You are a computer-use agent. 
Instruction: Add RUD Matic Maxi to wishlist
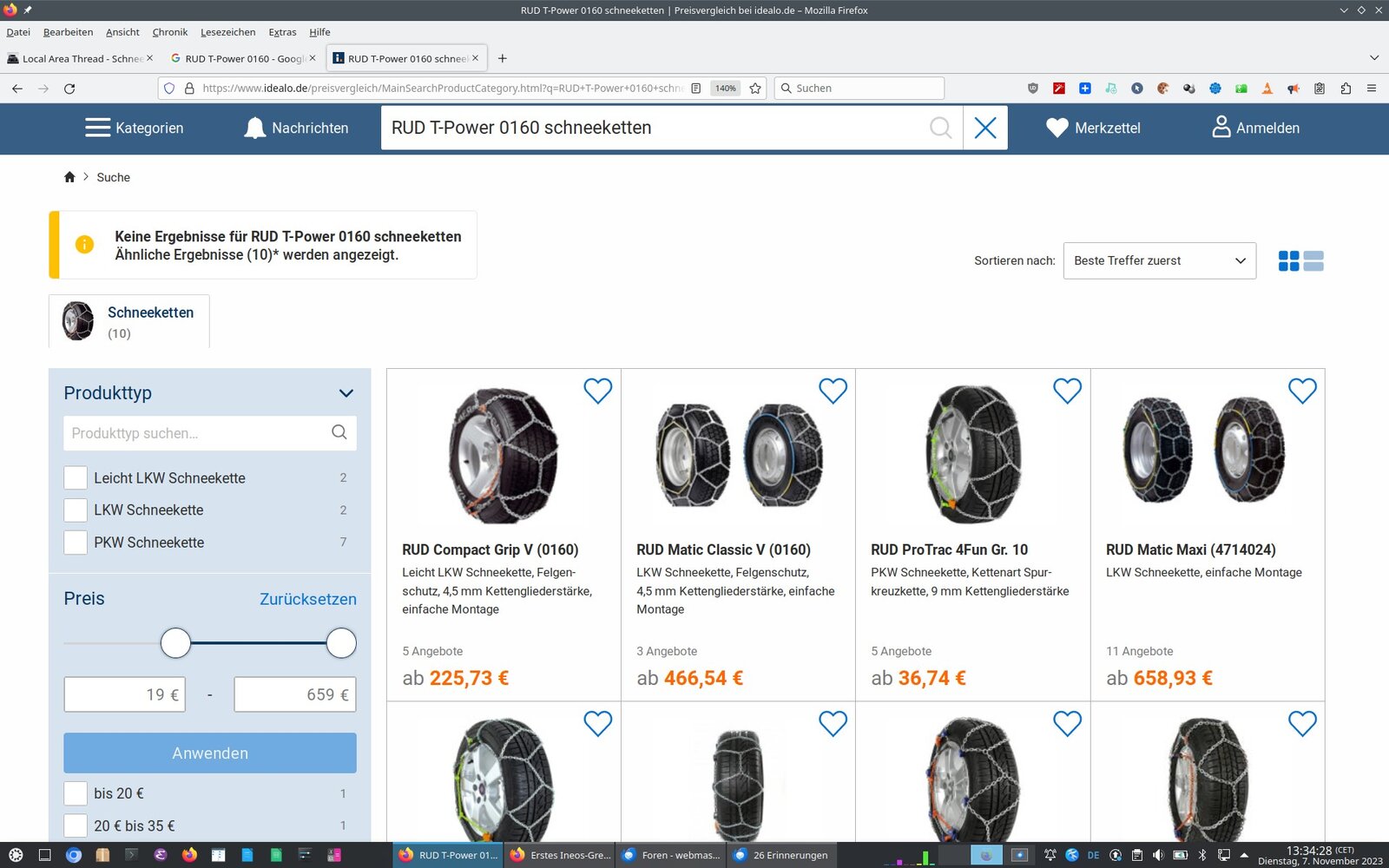(x=1302, y=391)
